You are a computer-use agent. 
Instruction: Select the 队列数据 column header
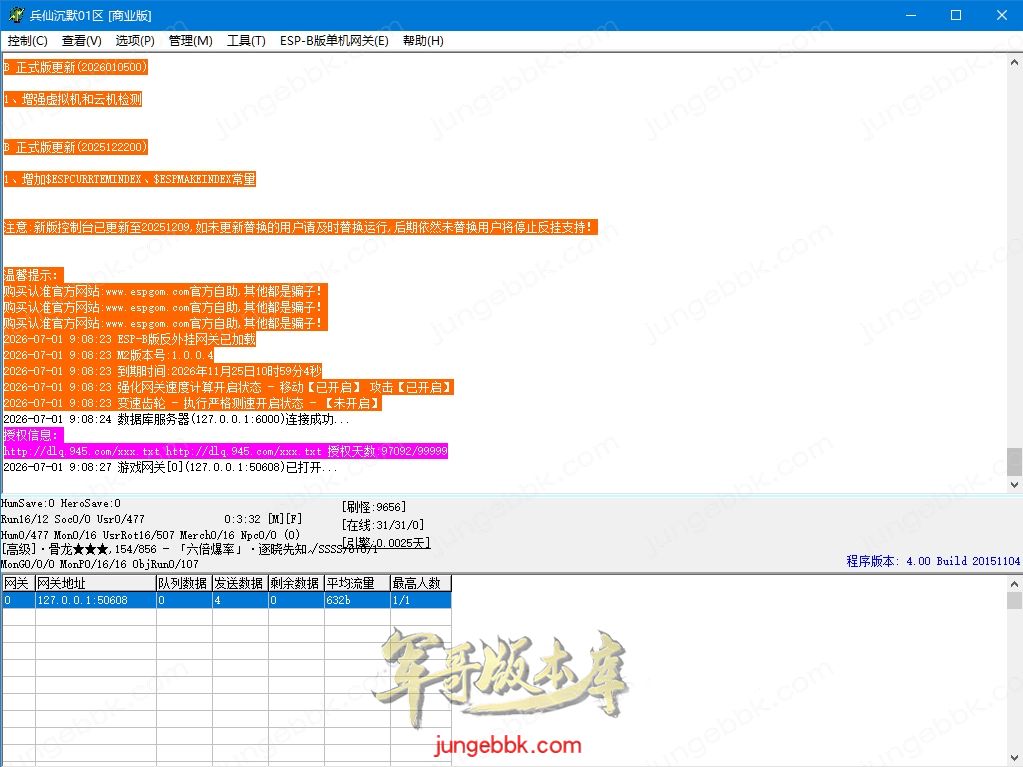[184, 583]
